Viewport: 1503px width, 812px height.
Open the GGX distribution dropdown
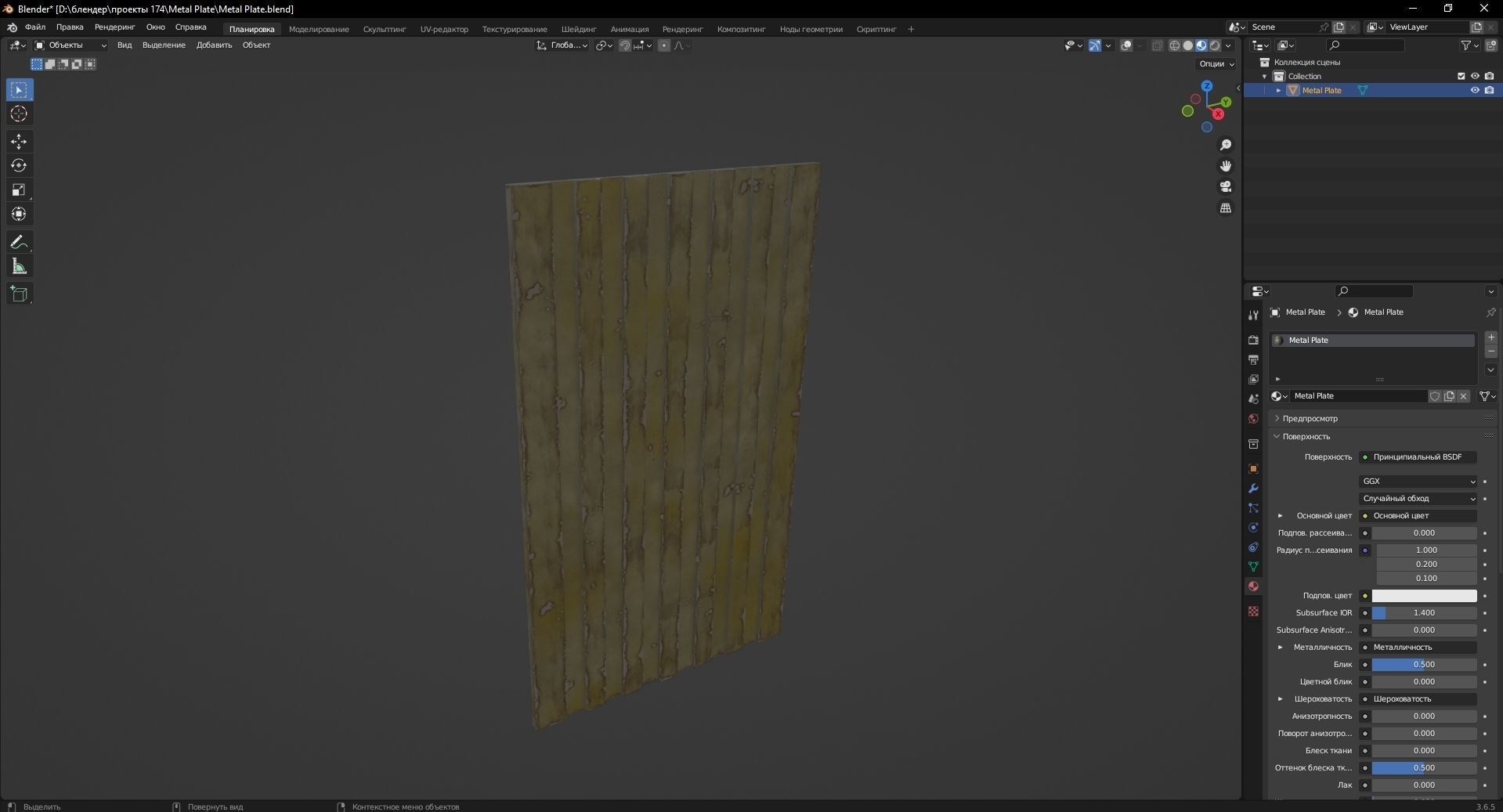pyautogui.click(x=1418, y=481)
